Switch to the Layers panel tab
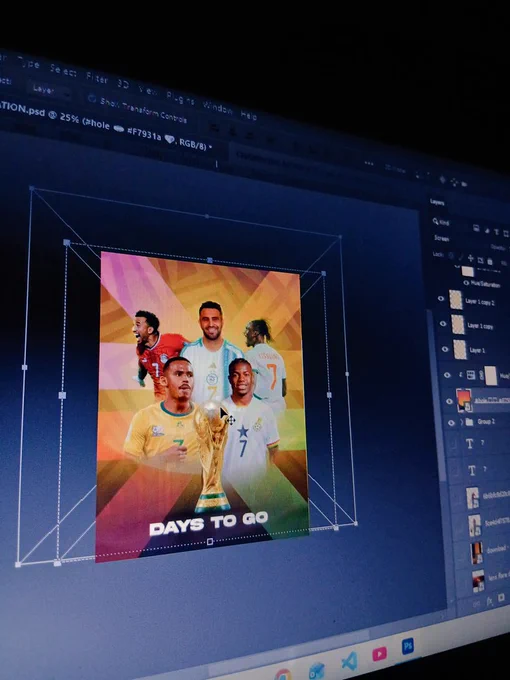 point(437,202)
